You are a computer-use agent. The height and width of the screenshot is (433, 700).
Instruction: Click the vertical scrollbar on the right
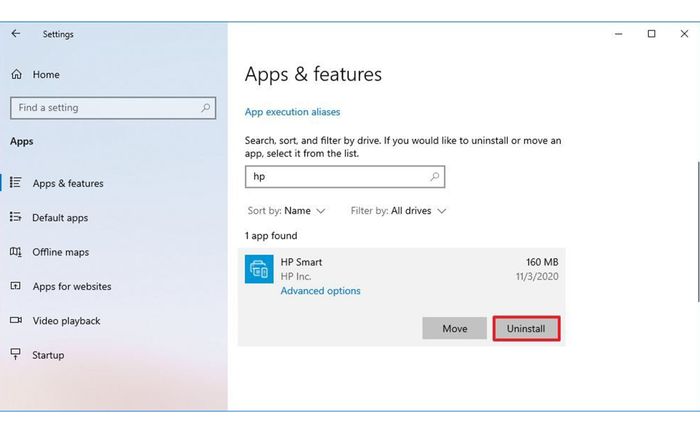pos(698,232)
